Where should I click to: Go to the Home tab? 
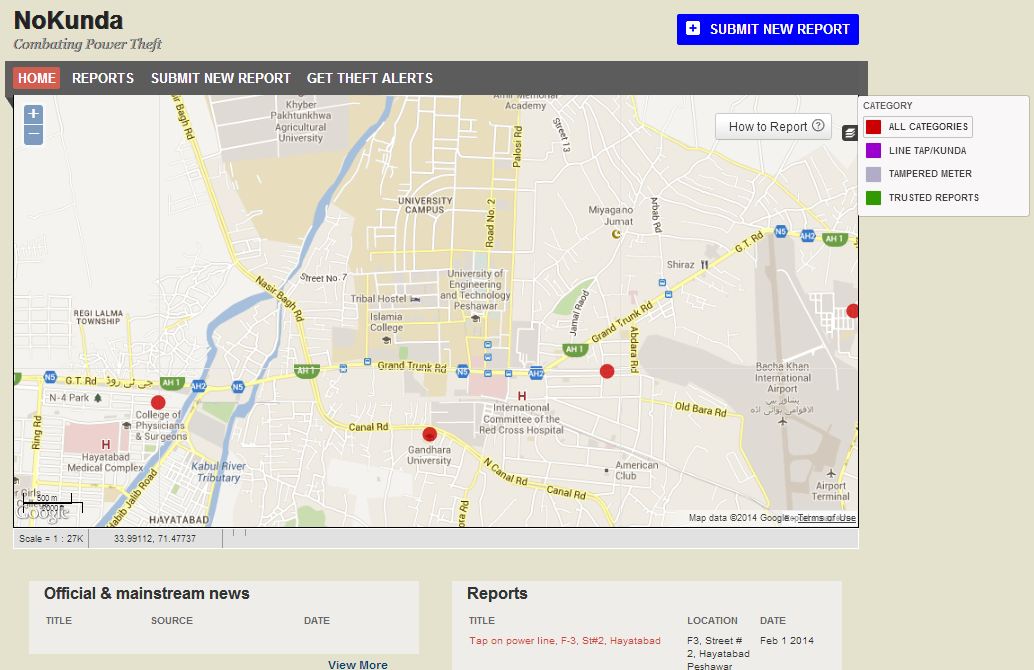[x=36, y=78]
